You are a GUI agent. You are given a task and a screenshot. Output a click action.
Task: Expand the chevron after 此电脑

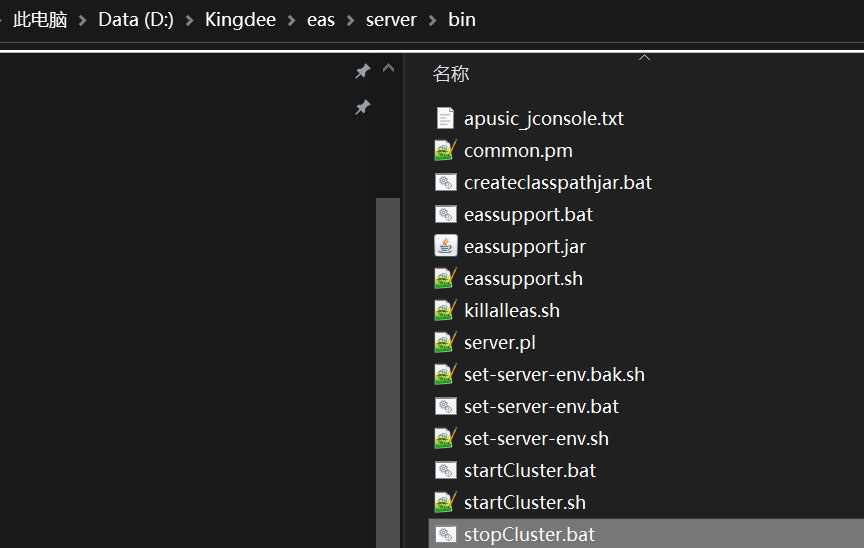point(83,20)
